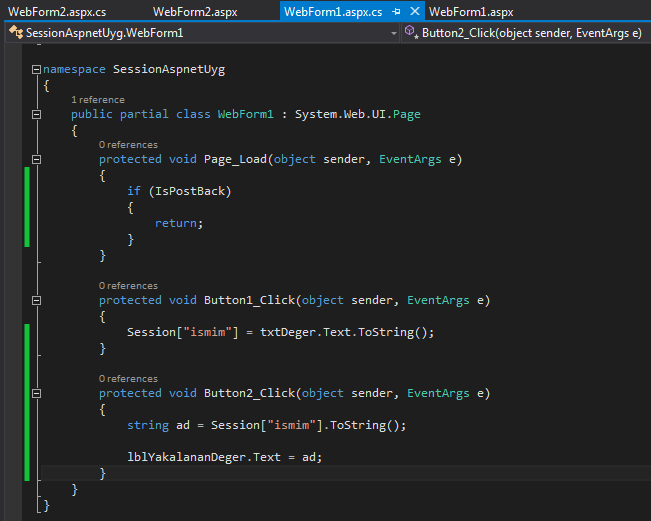The width and height of the screenshot is (651, 521).
Task: Switch to the WebForm1.aspx tab
Action: click(471, 12)
